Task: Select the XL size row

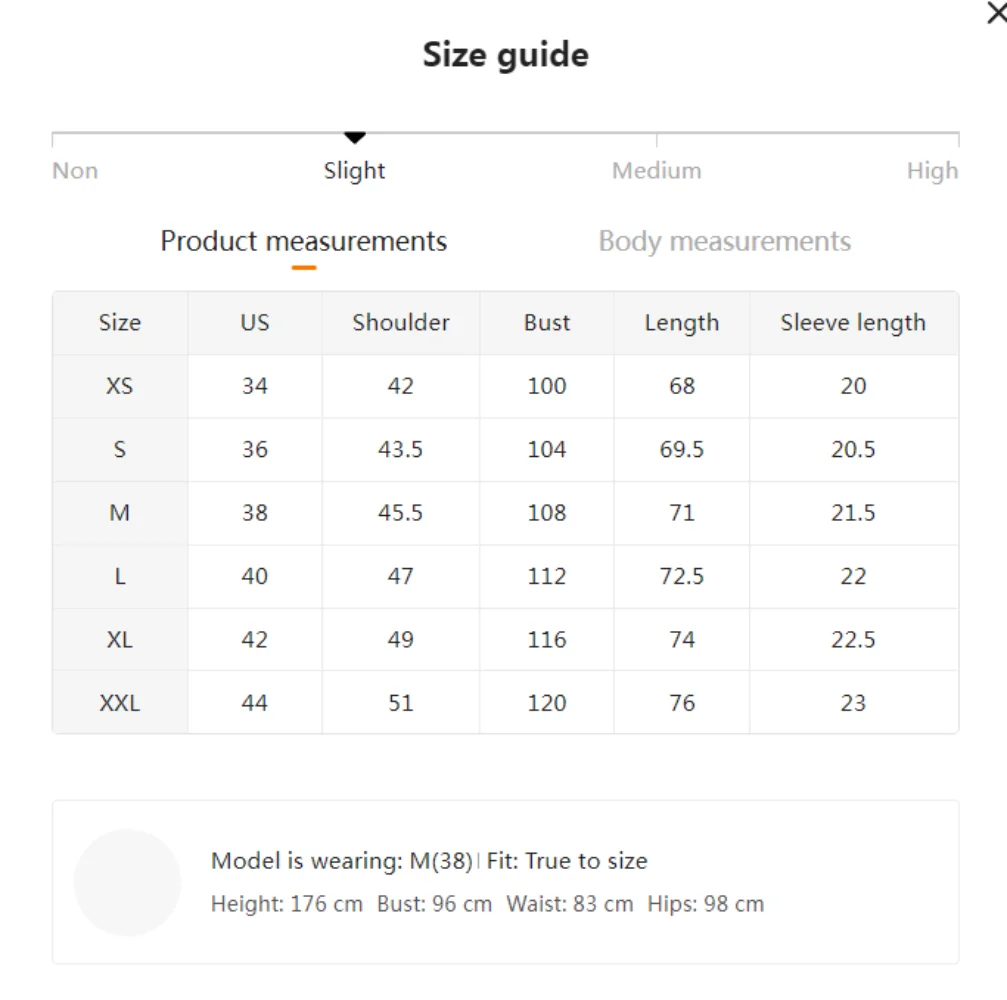Action: 120,640
